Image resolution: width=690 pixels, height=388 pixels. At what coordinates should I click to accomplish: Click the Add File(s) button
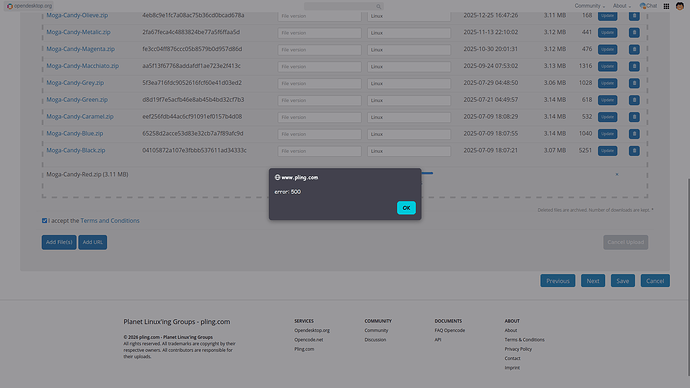pos(59,242)
